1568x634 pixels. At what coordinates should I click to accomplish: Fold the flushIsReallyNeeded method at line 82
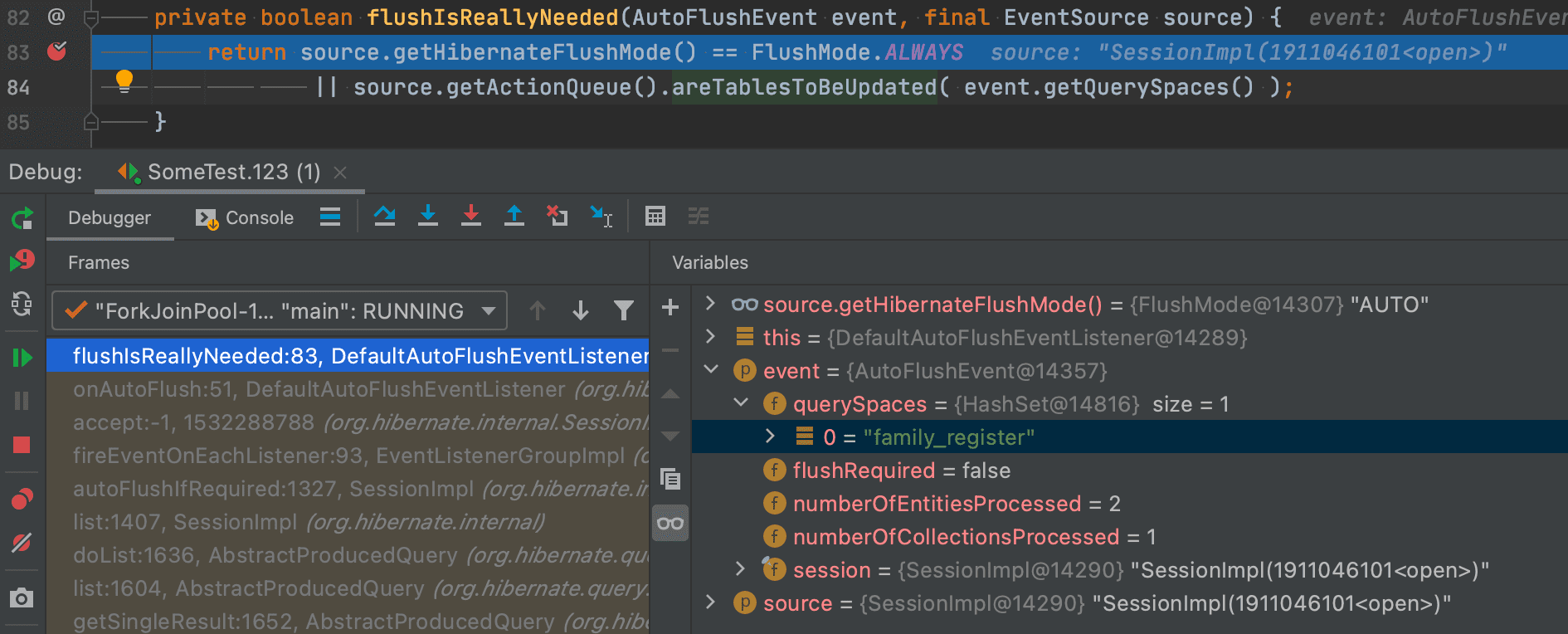tap(91, 17)
